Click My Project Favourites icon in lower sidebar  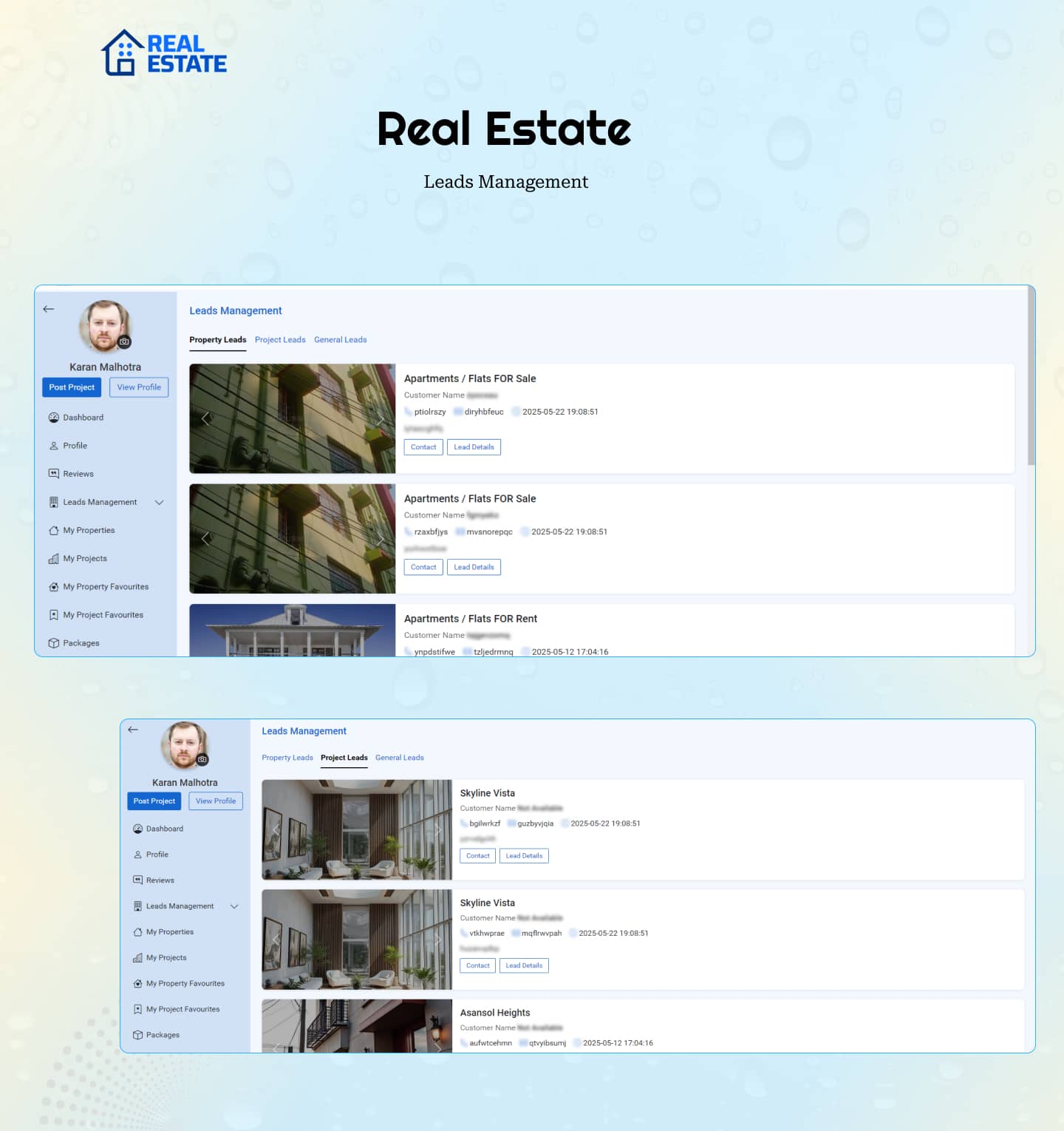(137, 1009)
